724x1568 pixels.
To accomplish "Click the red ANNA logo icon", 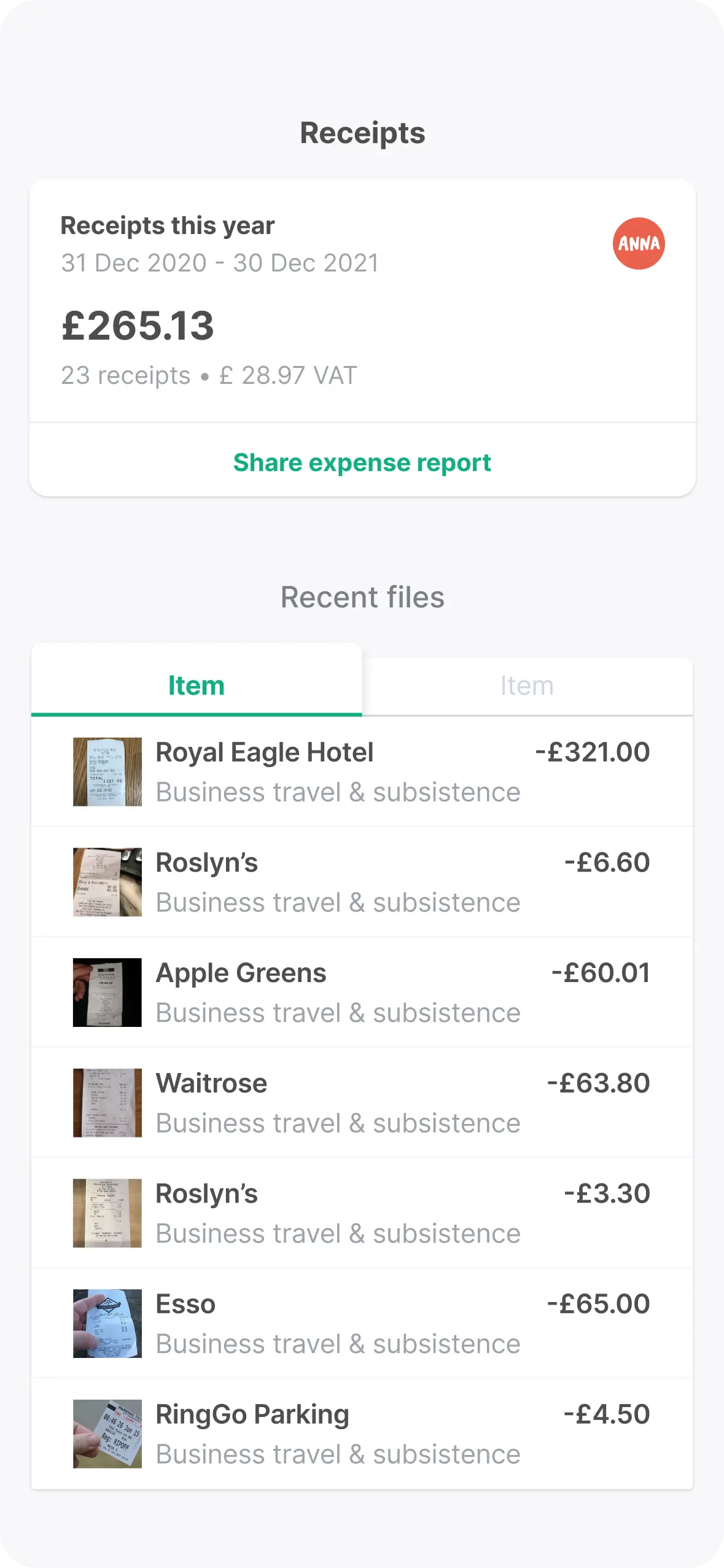I will pos(639,244).
